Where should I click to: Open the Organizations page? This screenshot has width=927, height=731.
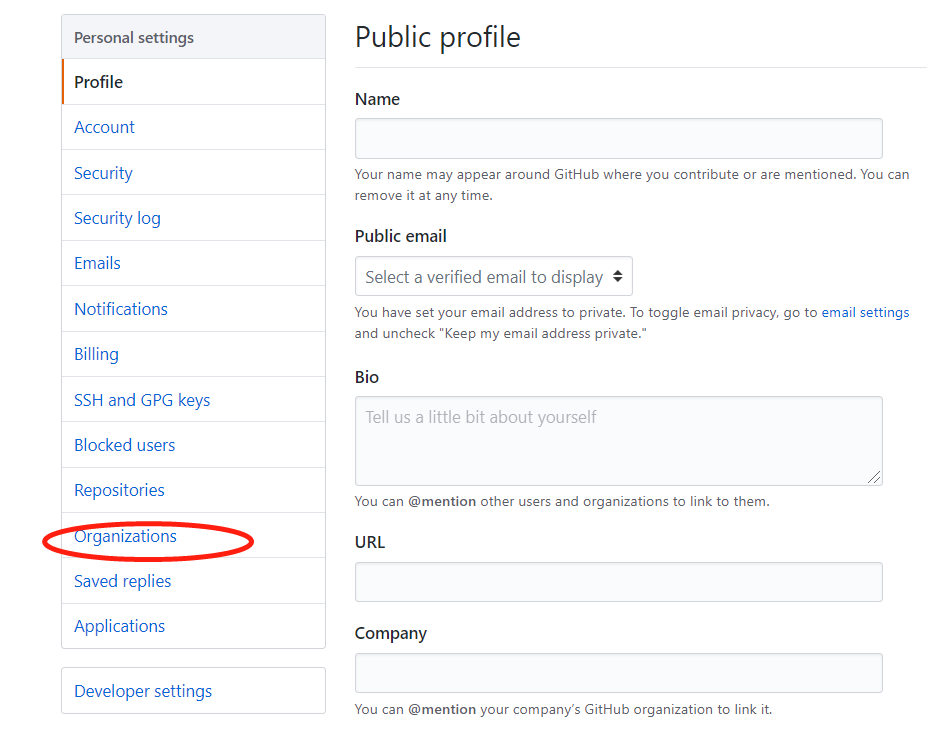click(125, 536)
